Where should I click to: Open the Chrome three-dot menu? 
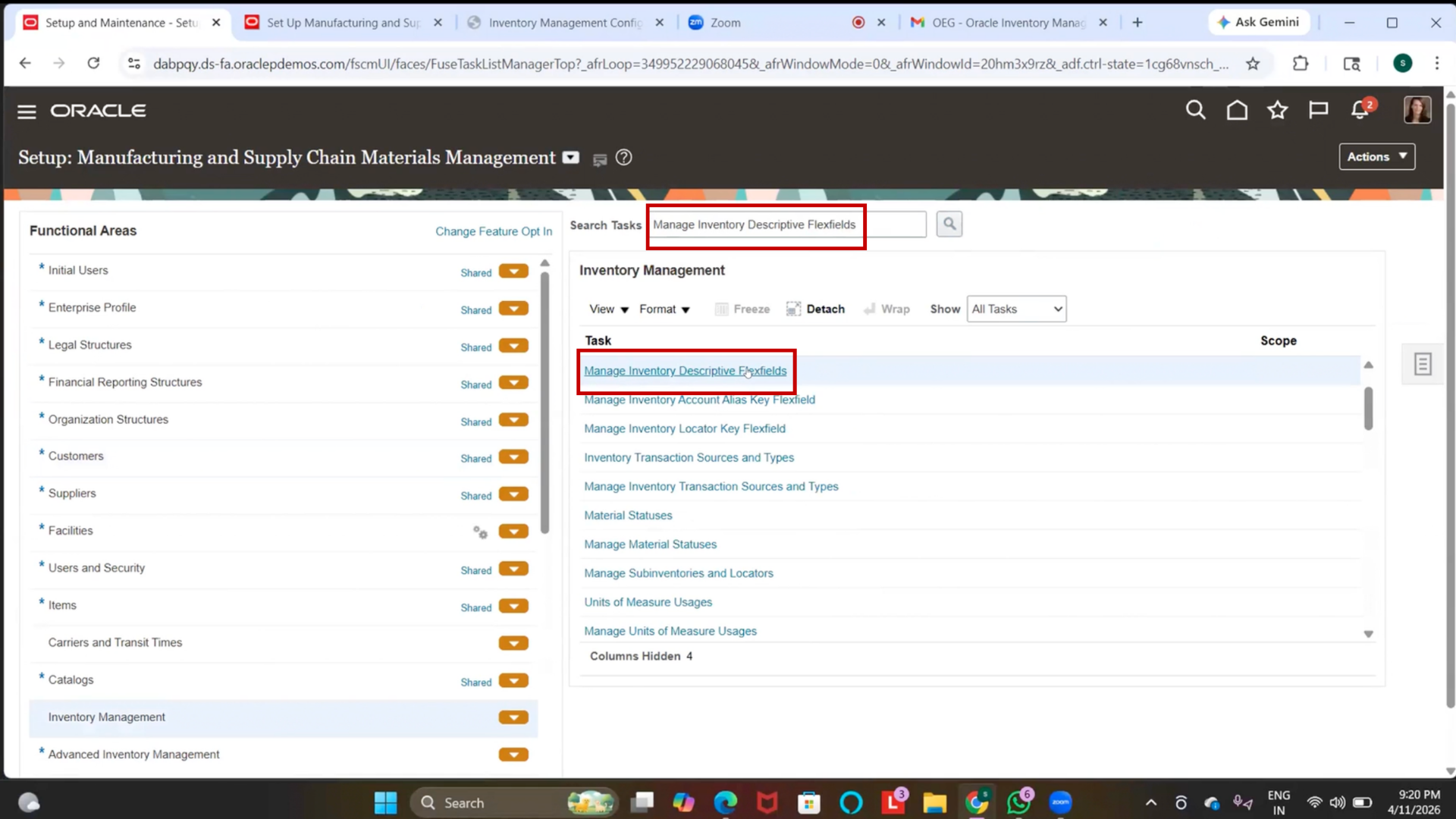click(1436, 64)
